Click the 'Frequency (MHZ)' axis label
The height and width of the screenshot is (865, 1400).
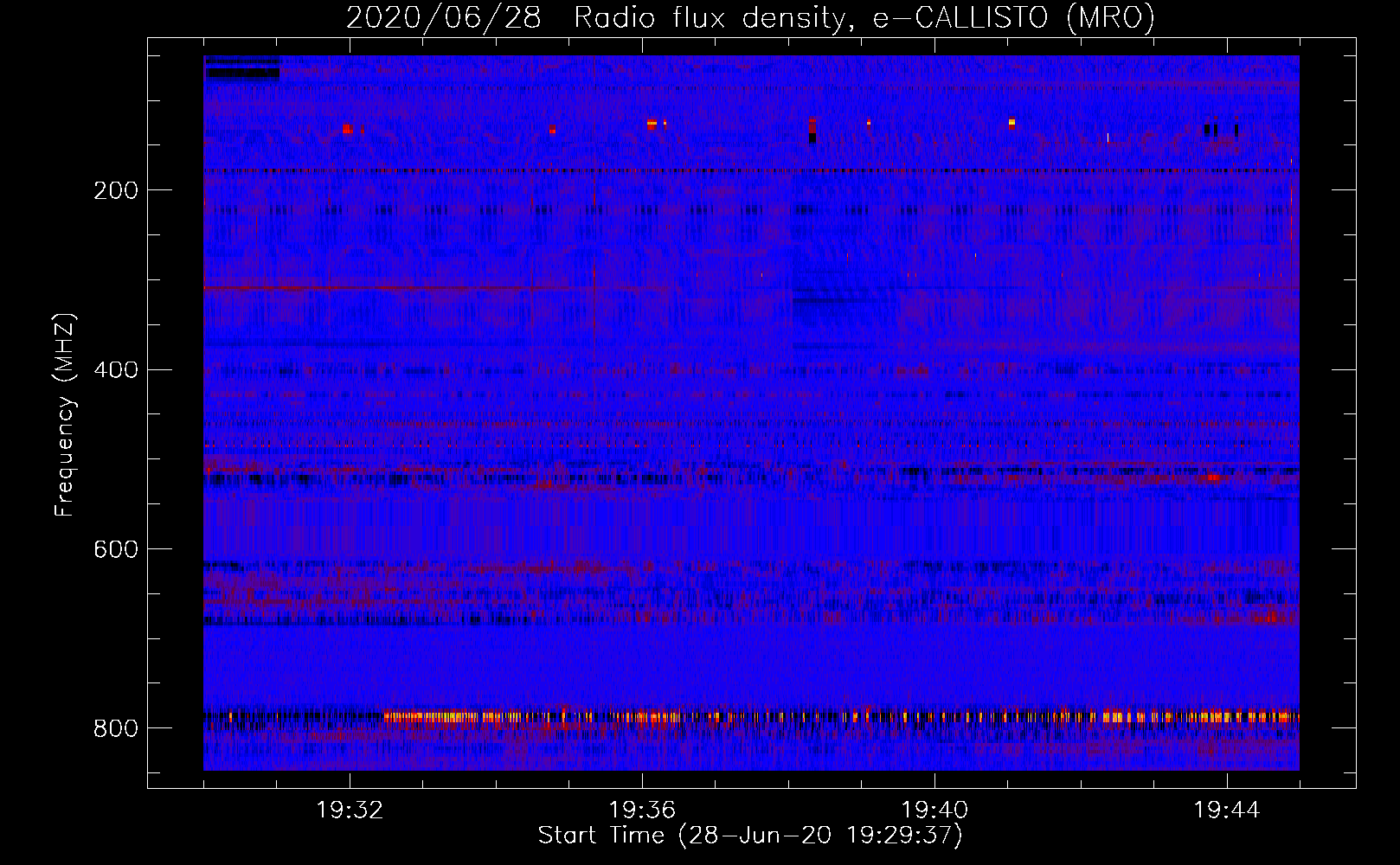[65, 415]
